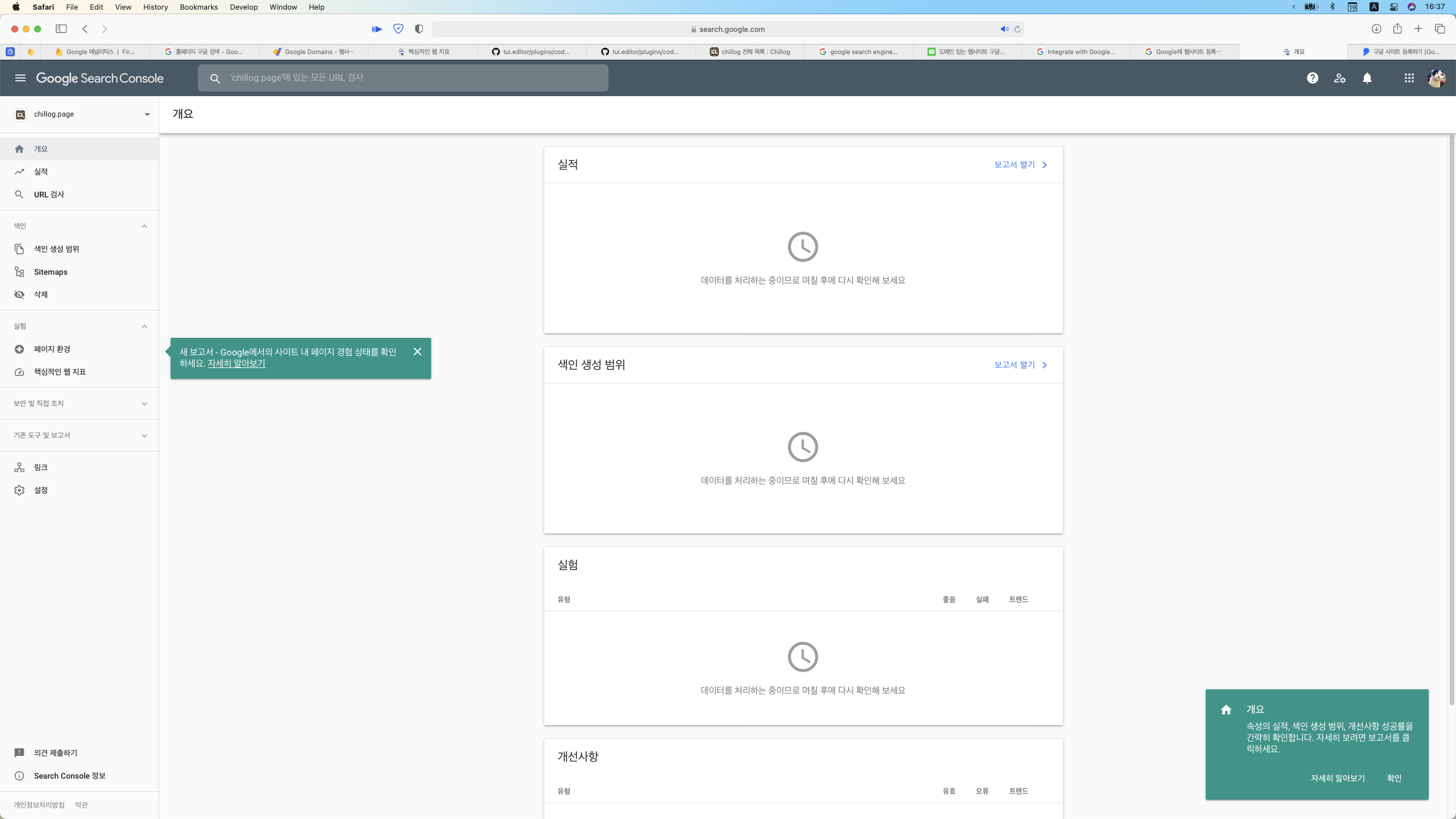Open the Bookmarks menu in menu bar
The width and height of the screenshot is (1456, 819).
[x=198, y=7]
